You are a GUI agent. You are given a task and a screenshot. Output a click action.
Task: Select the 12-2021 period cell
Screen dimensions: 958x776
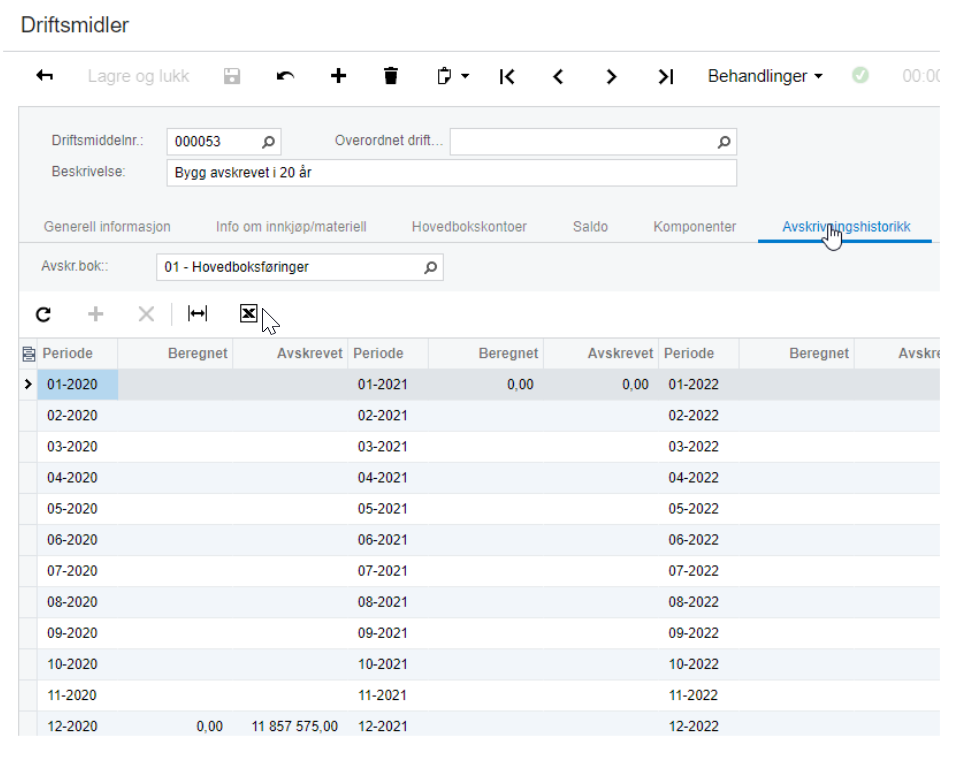[x=388, y=726]
